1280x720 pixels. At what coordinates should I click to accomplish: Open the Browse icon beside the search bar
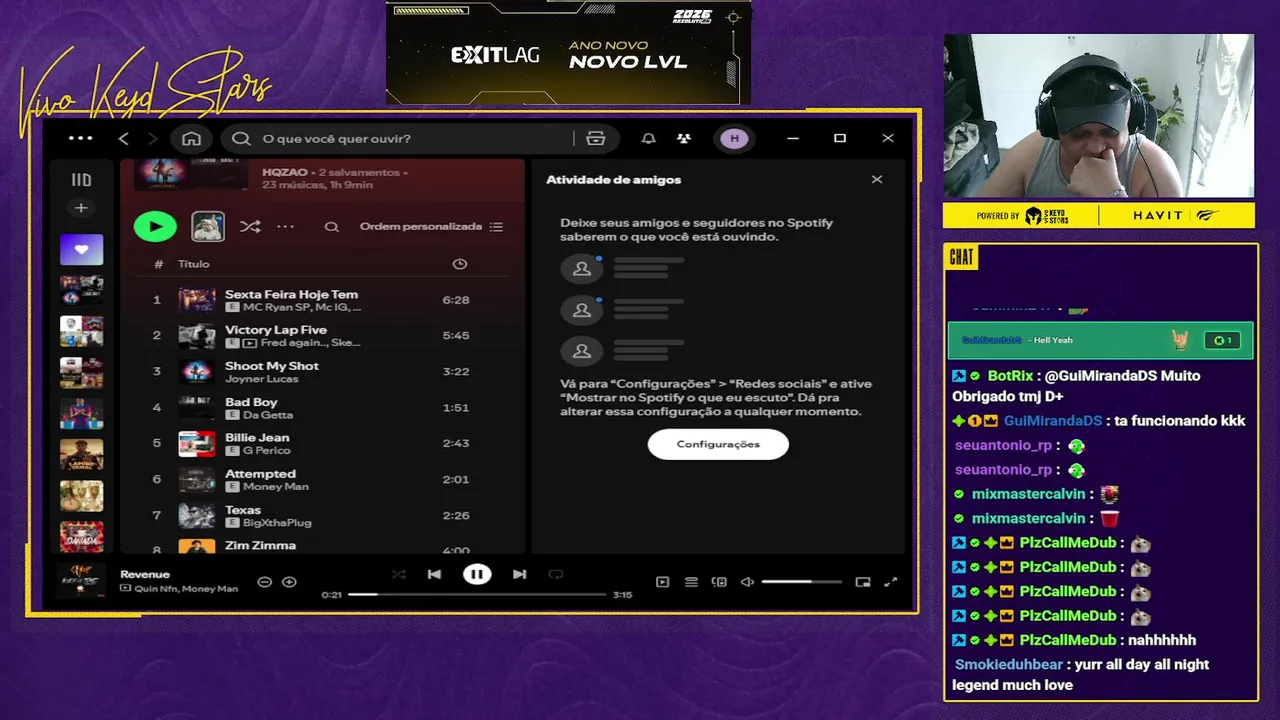[x=596, y=138]
